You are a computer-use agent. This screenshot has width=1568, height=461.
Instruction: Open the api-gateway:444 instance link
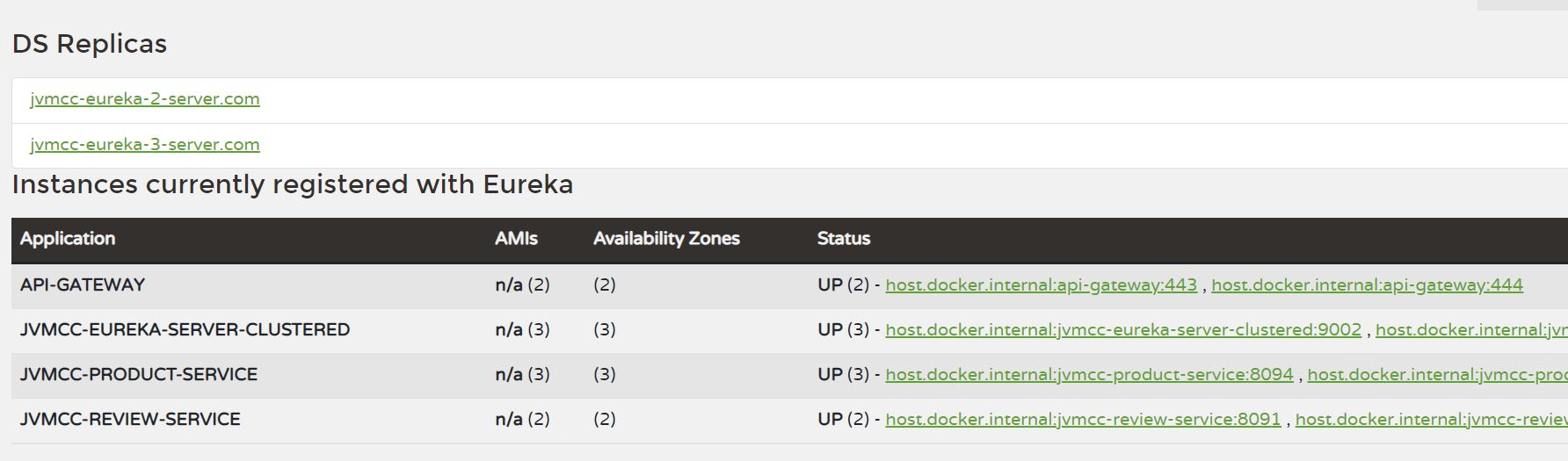(x=1367, y=285)
